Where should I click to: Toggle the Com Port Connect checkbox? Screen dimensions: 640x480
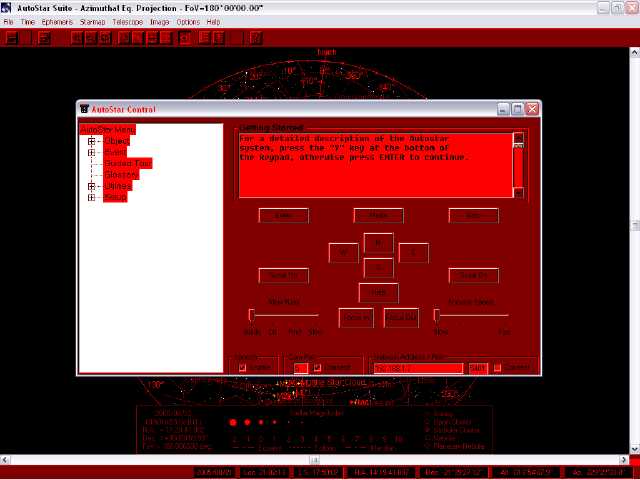[x=317, y=367]
